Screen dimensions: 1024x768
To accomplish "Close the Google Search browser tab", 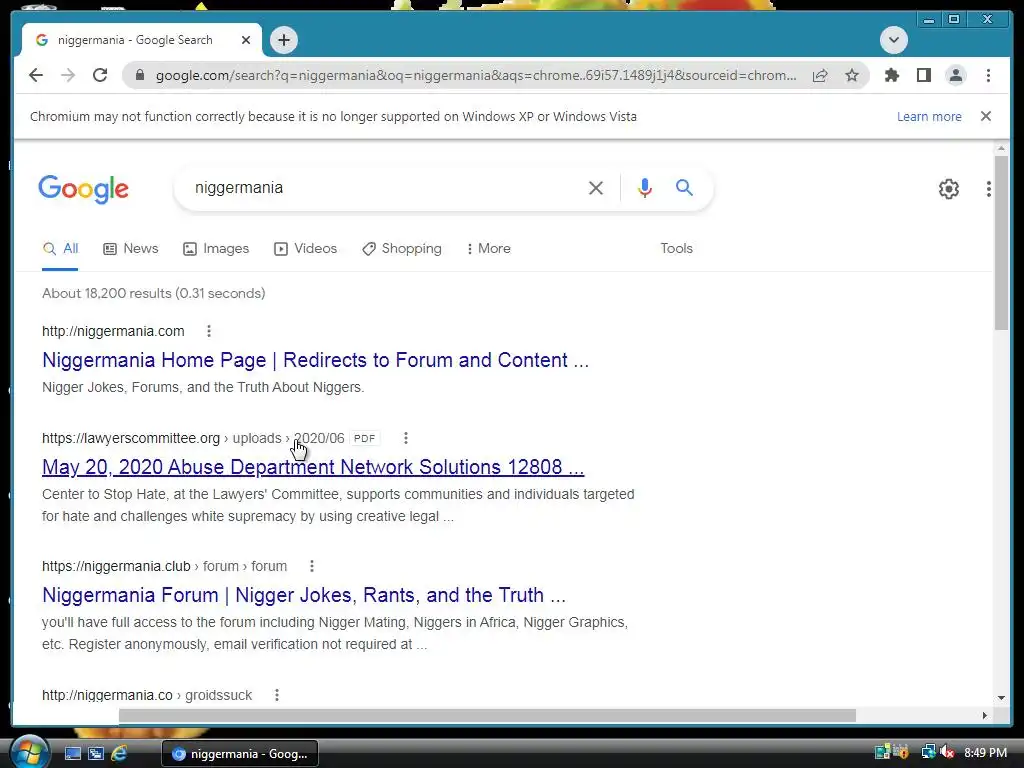I will (246, 40).
